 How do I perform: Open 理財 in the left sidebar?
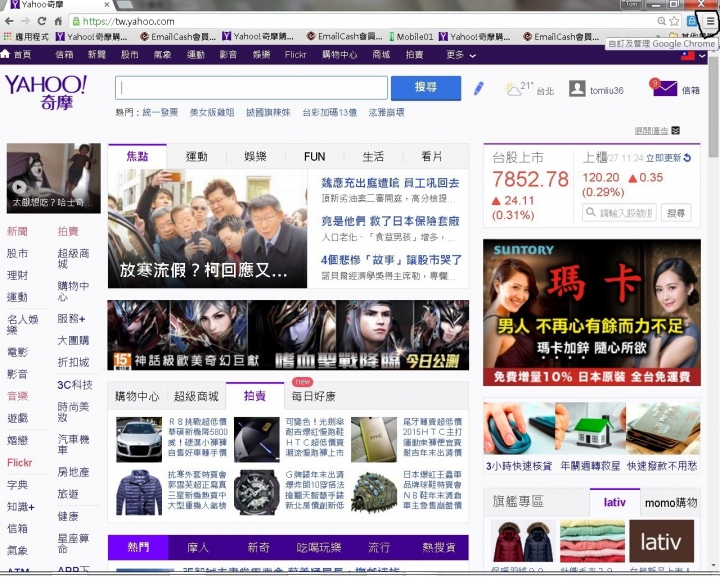[17, 275]
